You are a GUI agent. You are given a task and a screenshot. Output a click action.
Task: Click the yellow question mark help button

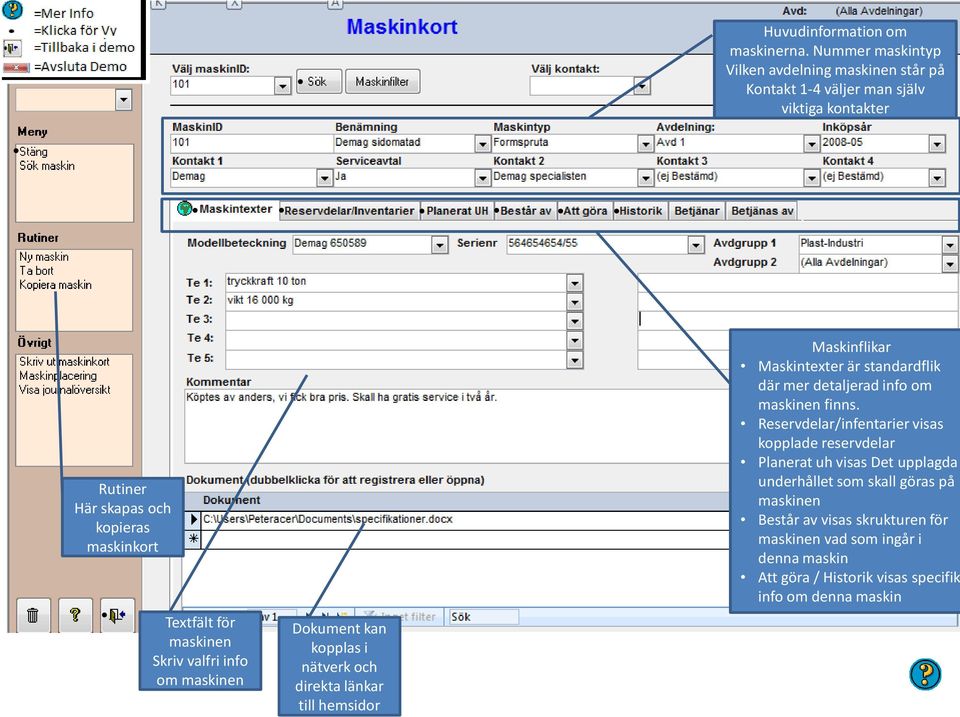pyautogui.click(x=75, y=614)
